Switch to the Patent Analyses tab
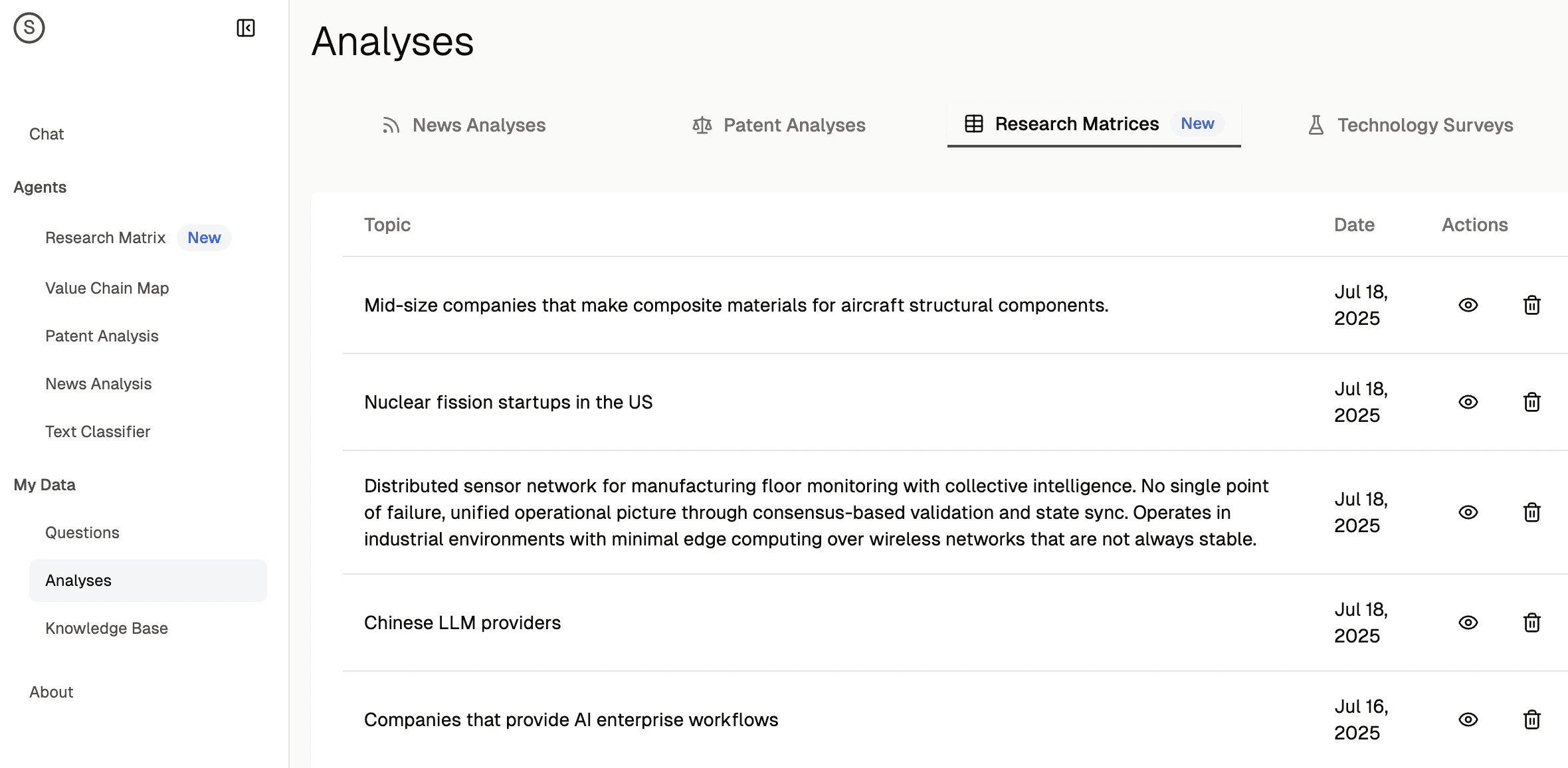The height and width of the screenshot is (768, 1568). (779, 125)
